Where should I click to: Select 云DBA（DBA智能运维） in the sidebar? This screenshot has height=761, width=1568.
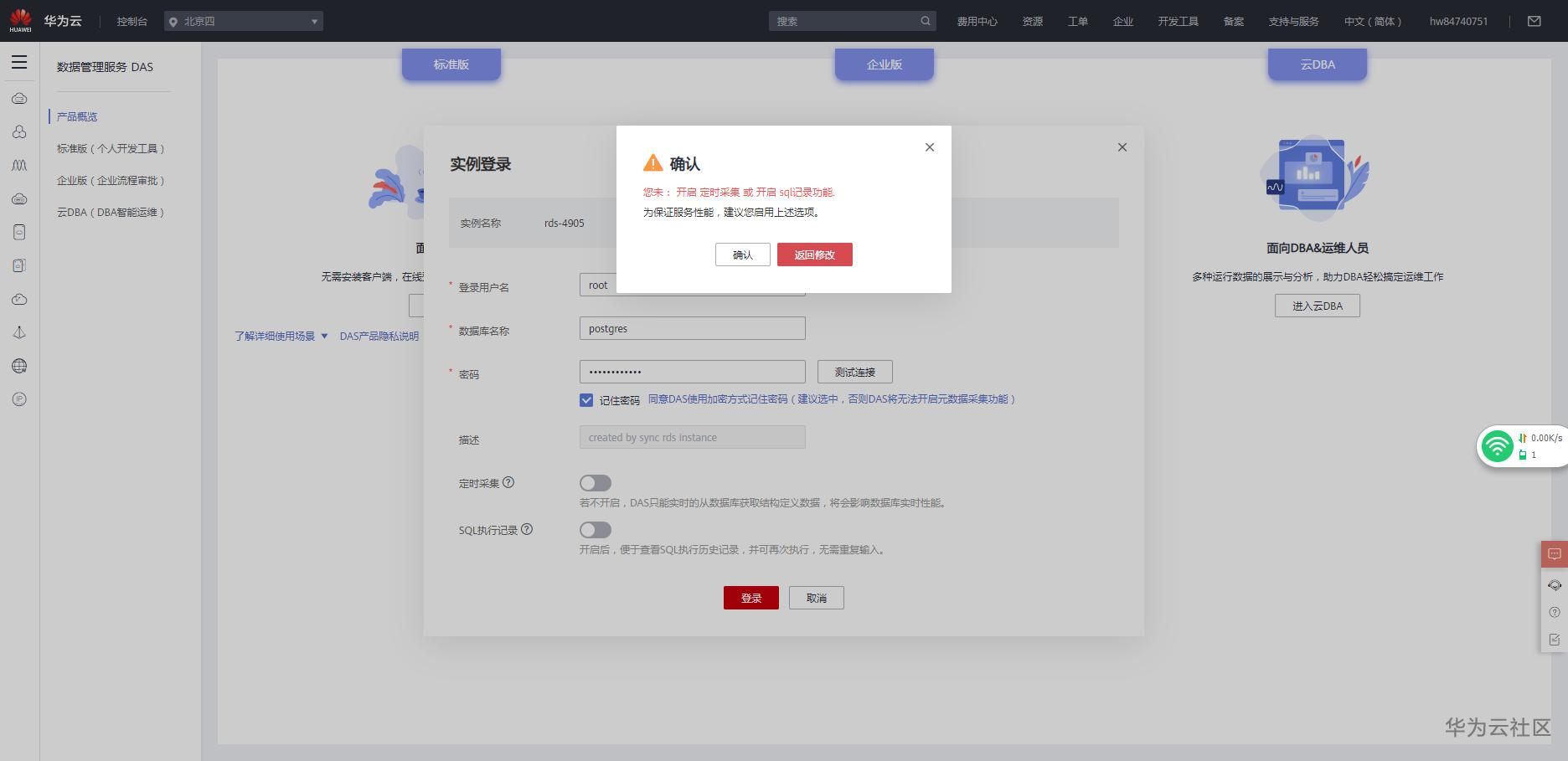coord(111,212)
